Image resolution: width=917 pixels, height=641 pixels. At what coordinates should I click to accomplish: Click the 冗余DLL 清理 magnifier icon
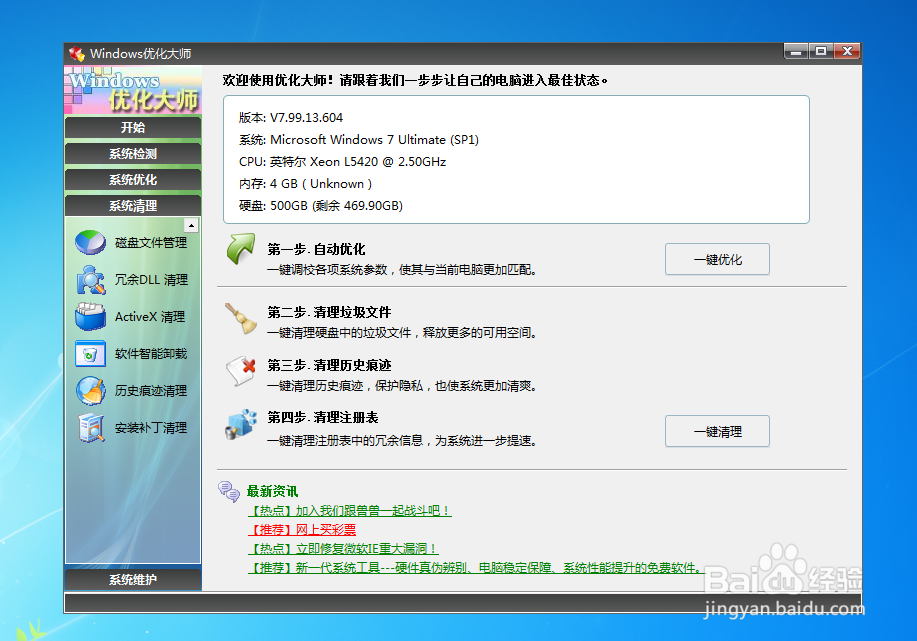click(91, 280)
